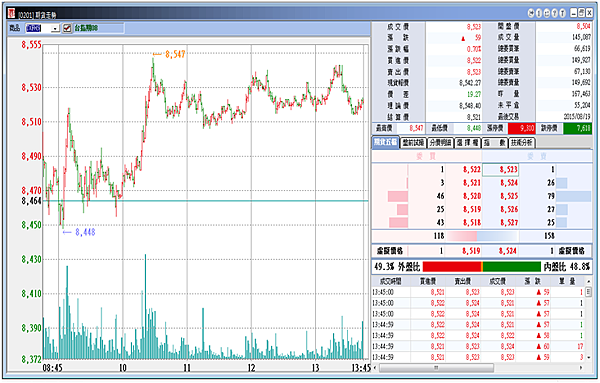Screen dimensions: 600x383
Task: Switch to the 盤前試撮 tab
Action: point(413,143)
